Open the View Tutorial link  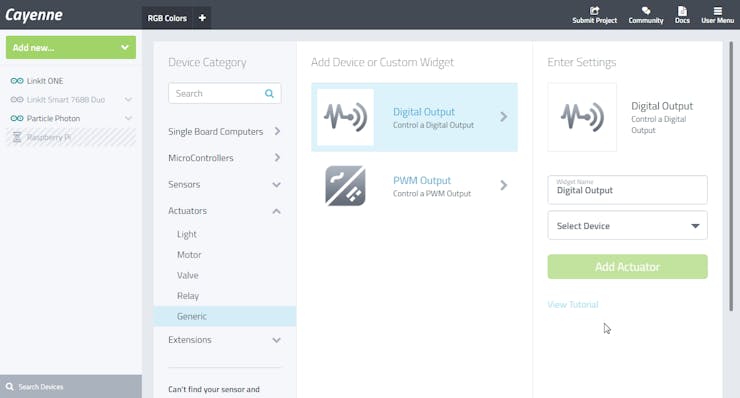tap(572, 305)
